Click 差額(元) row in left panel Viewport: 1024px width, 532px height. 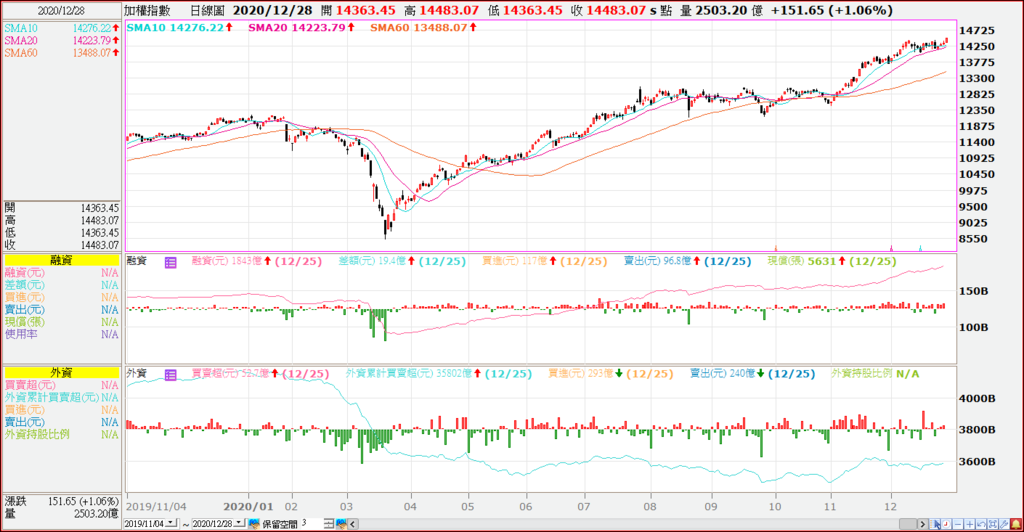pos(61,285)
